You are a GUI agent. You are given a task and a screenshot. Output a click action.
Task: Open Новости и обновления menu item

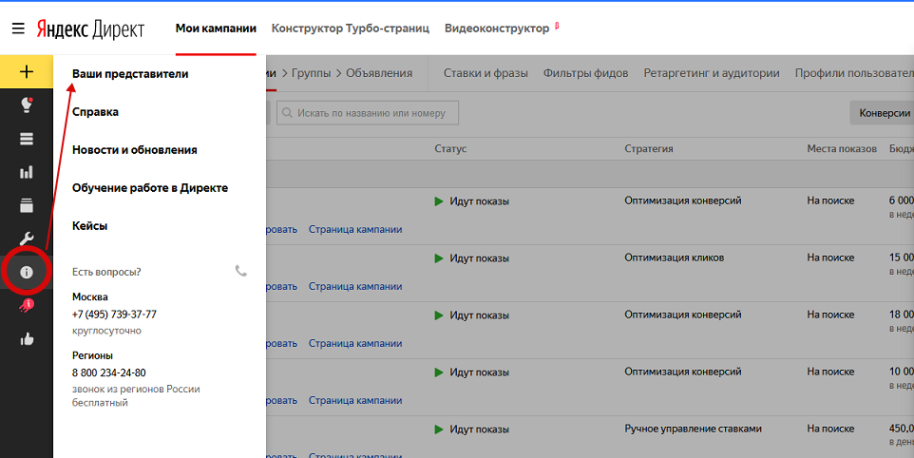135,150
